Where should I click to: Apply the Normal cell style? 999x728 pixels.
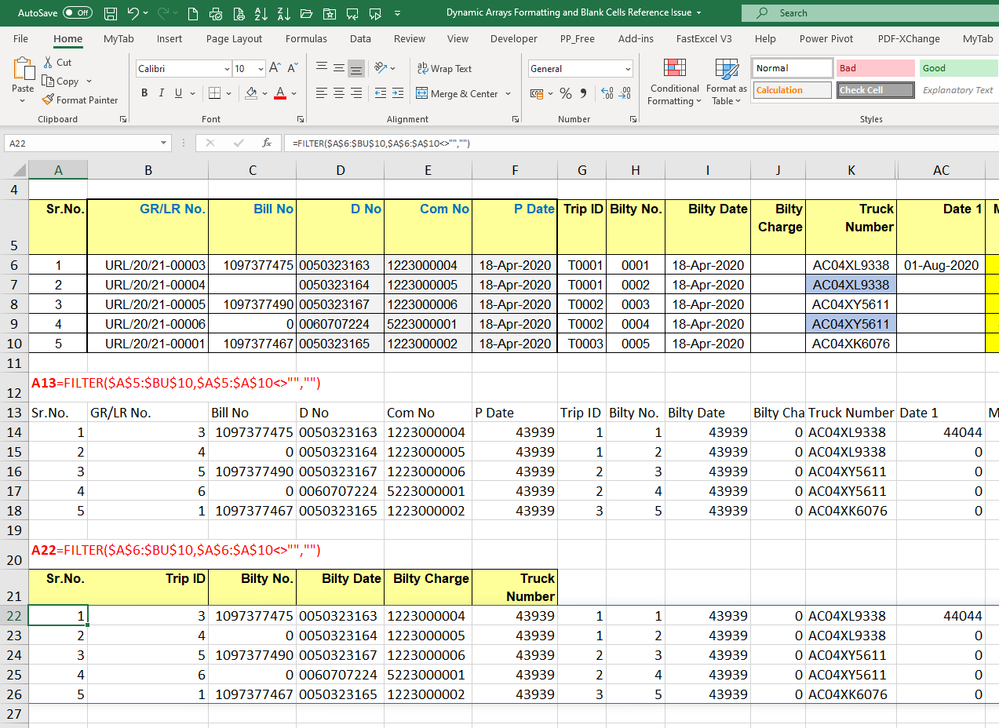(x=792, y=68)
